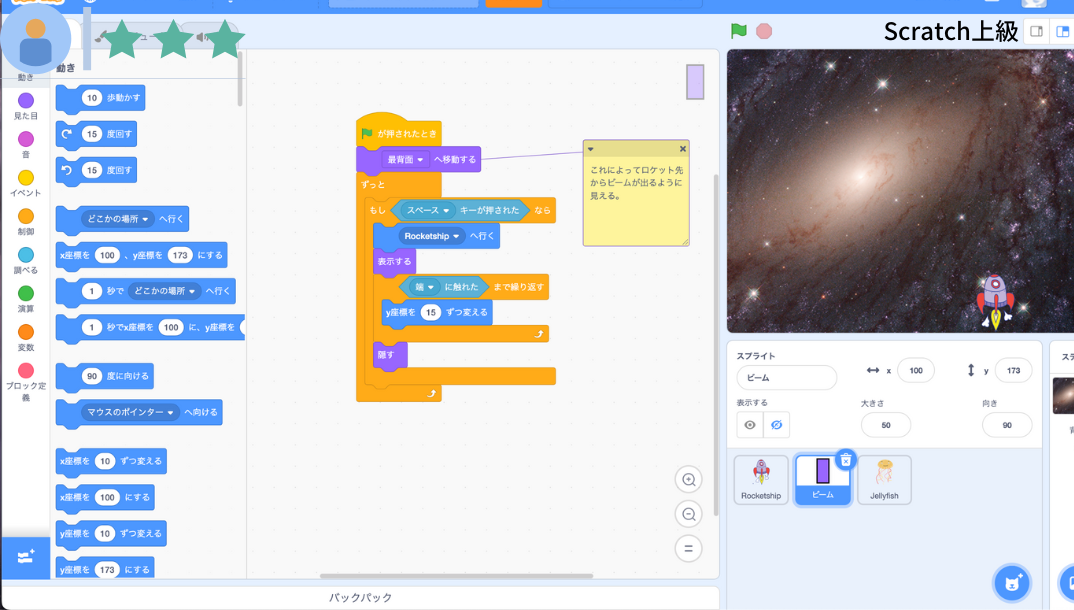
Task: Delete the ビーム sprite via trash icon
Action: point(846,460)
